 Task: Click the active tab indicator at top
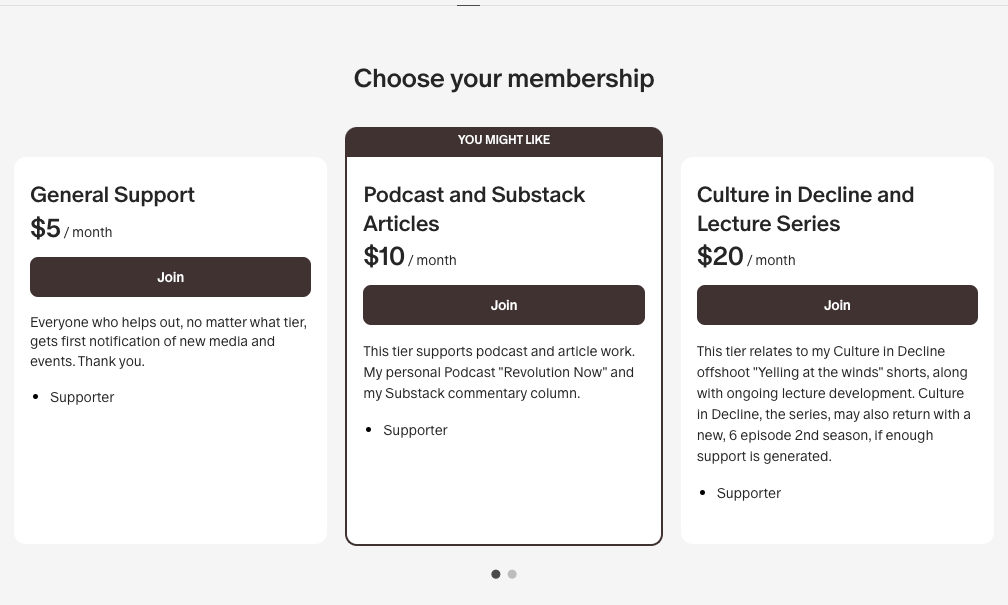click(x=468, y=5)
